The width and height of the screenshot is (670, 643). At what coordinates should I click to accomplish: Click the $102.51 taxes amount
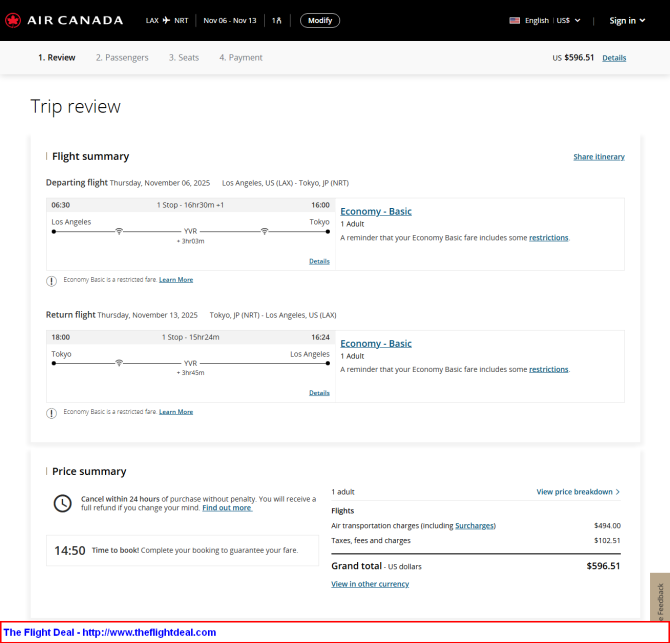607,540
